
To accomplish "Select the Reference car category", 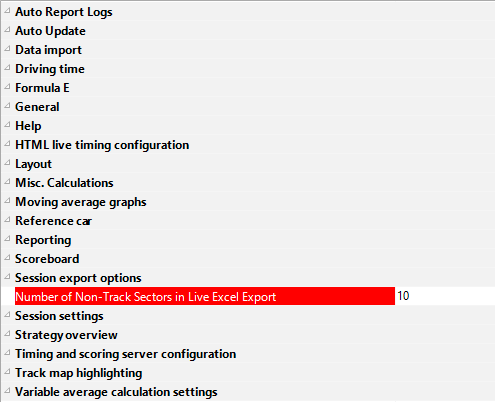I will (x=53, y=221).
